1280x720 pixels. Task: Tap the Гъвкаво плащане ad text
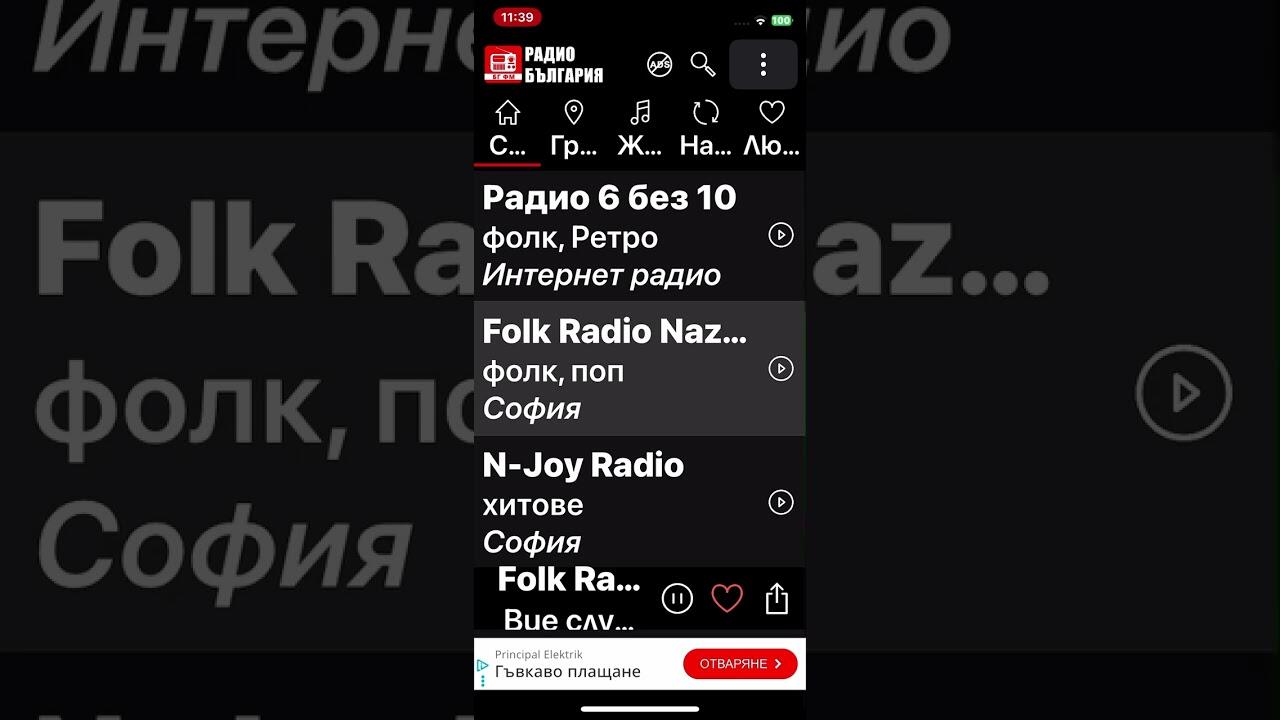568,672
